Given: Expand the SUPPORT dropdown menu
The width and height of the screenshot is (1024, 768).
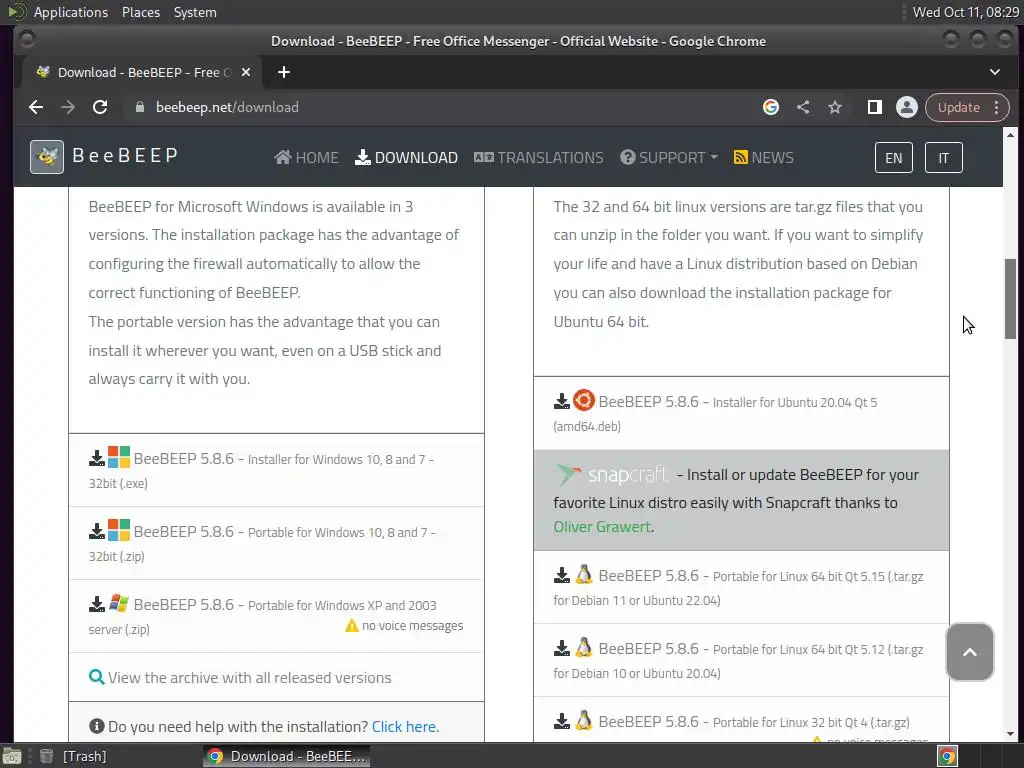Looking at the screenshot, I should point(669,157).
